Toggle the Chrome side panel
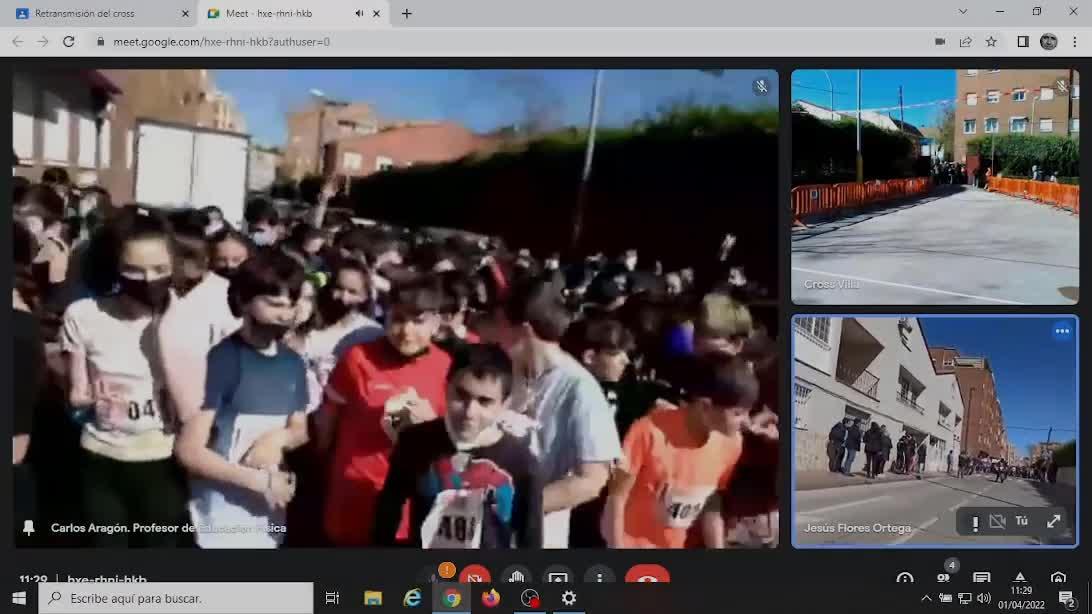The width and height of the screenshot is (1092, 614). [1022, 42]
